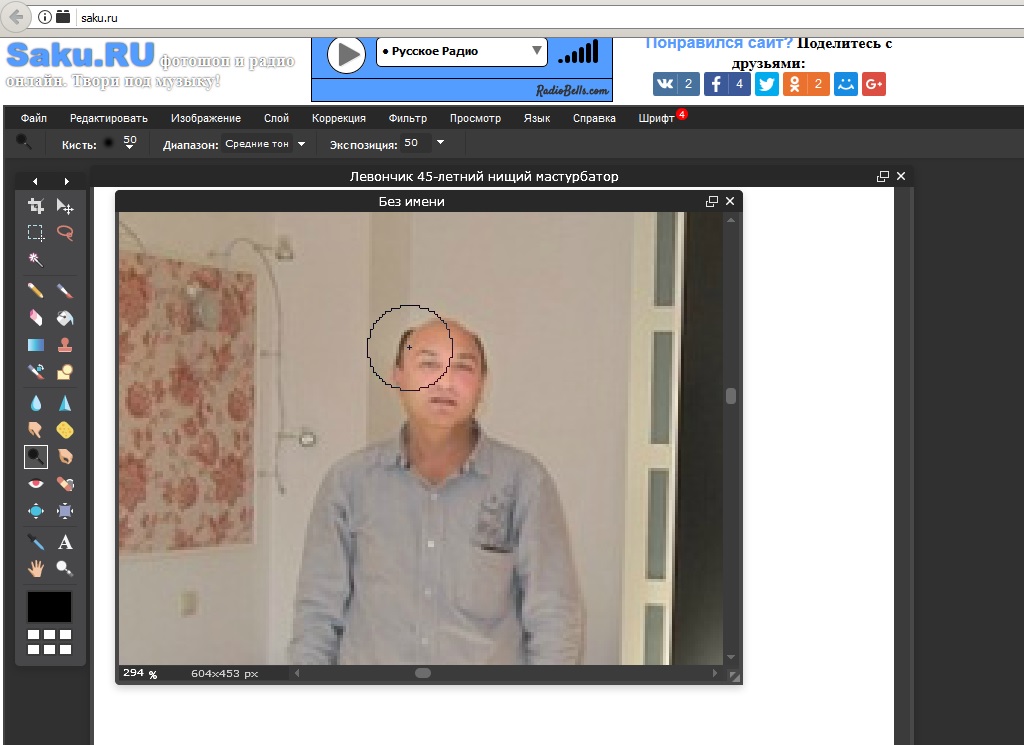Share on Facebook
Viewport: 1024px width, 745px height.
[727, 84]
